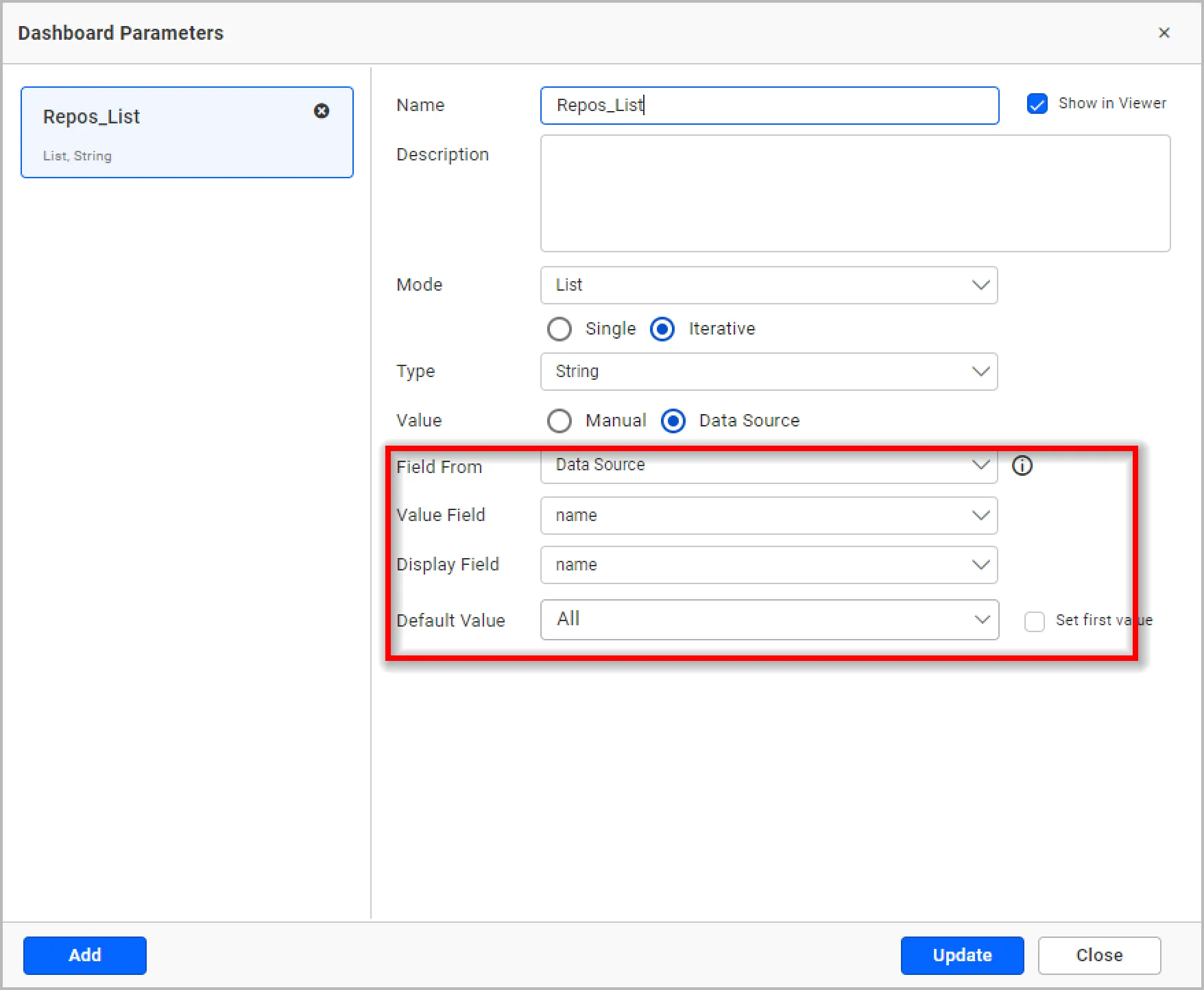Choose the Data Source value option
Image resolution: width=1204 pixels, height=990 pixels.
pos(673,421)
